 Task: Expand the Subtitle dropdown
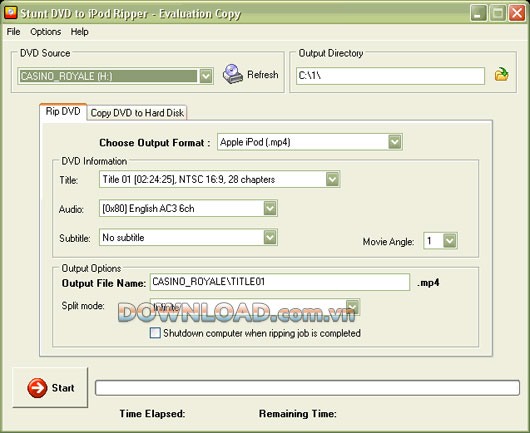point(270,237)
